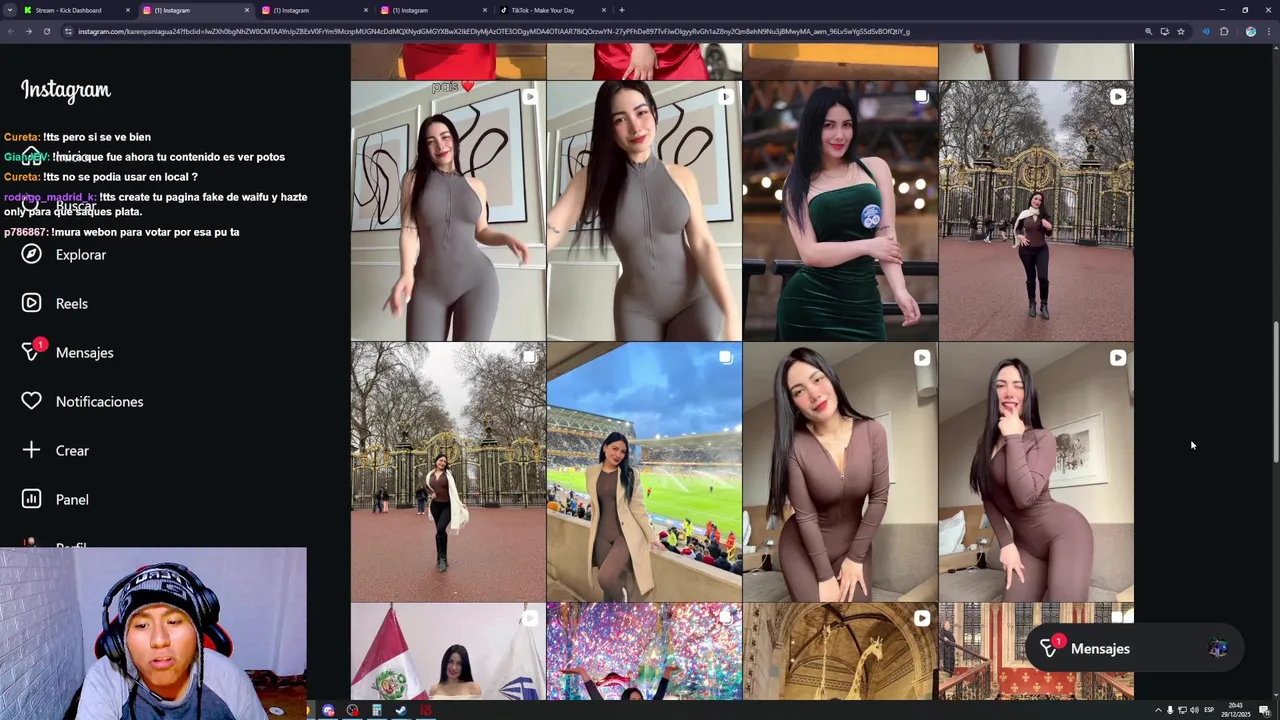Click the Steam icon in the taskbar

tap(401, 710)
